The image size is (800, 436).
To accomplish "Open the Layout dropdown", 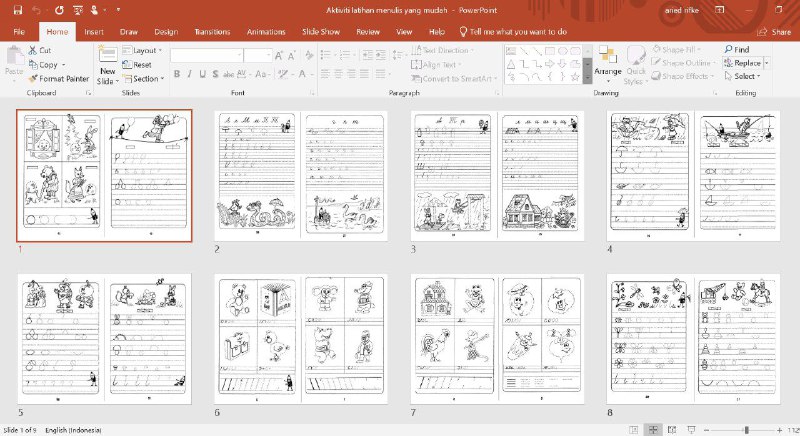I will [146, 50].
